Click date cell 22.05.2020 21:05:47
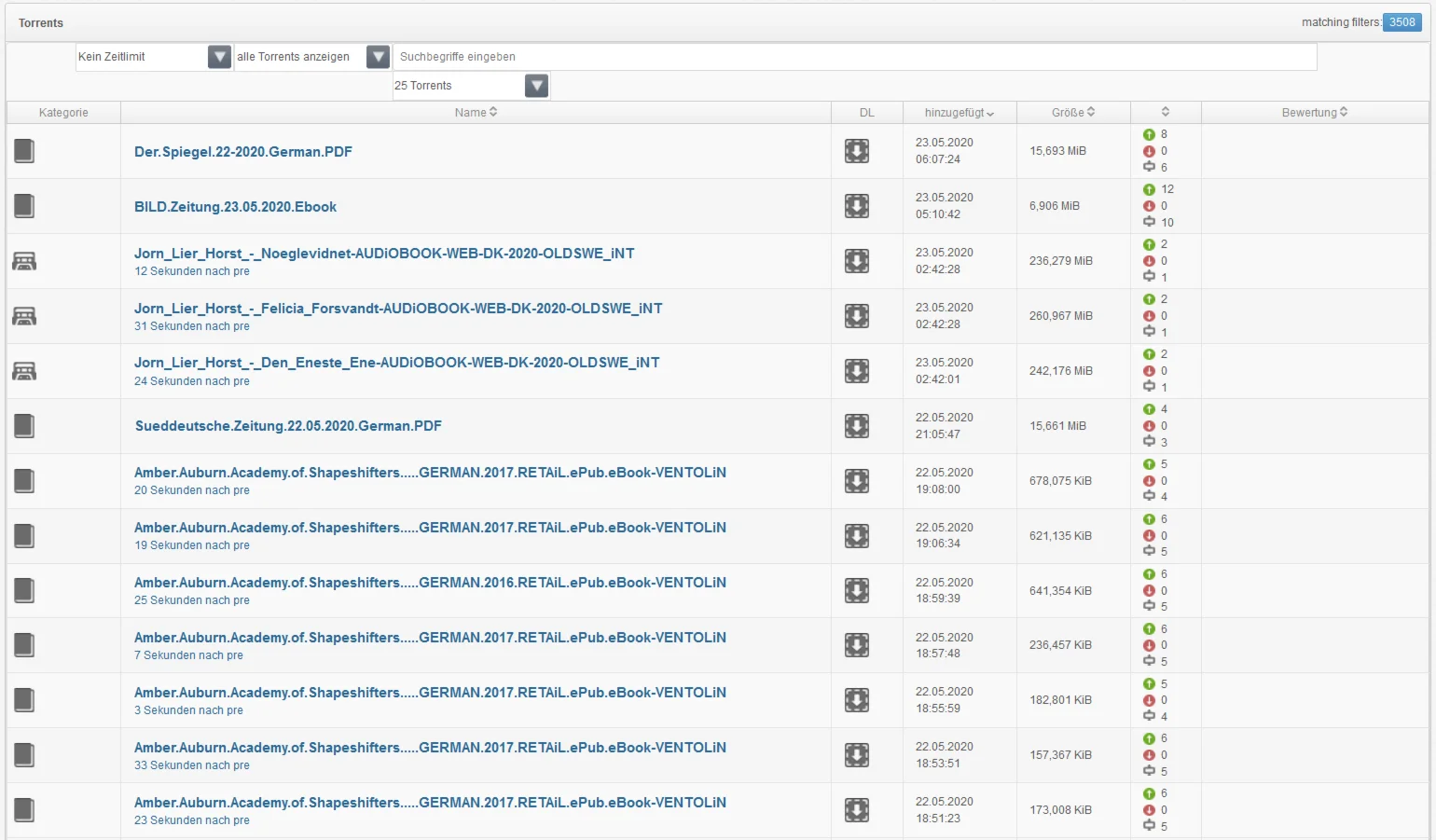This screenshot has width=1436, height=840. (x=945, y=426)
